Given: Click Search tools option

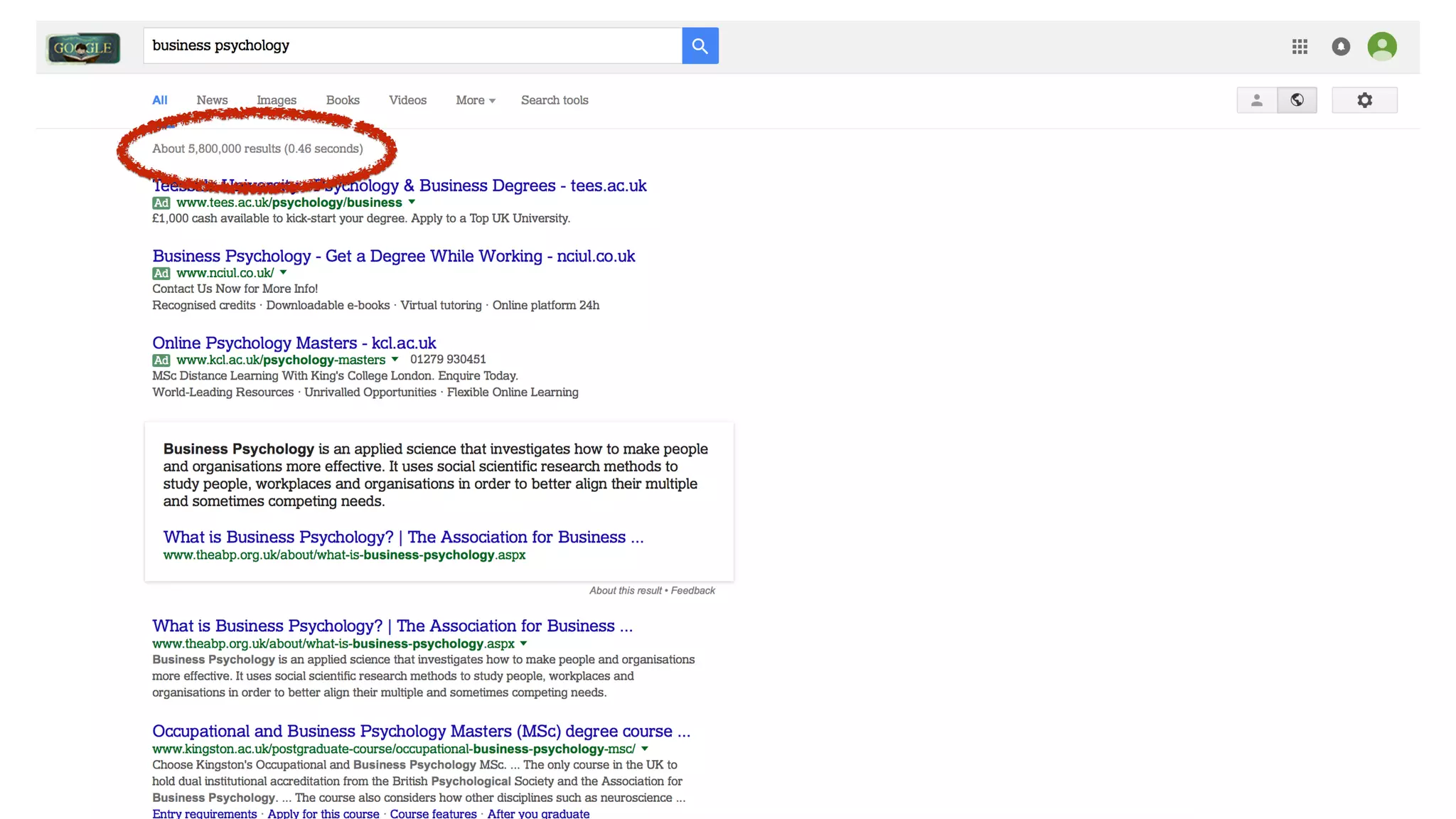Looking at the screenshot, I should (554, 100).
